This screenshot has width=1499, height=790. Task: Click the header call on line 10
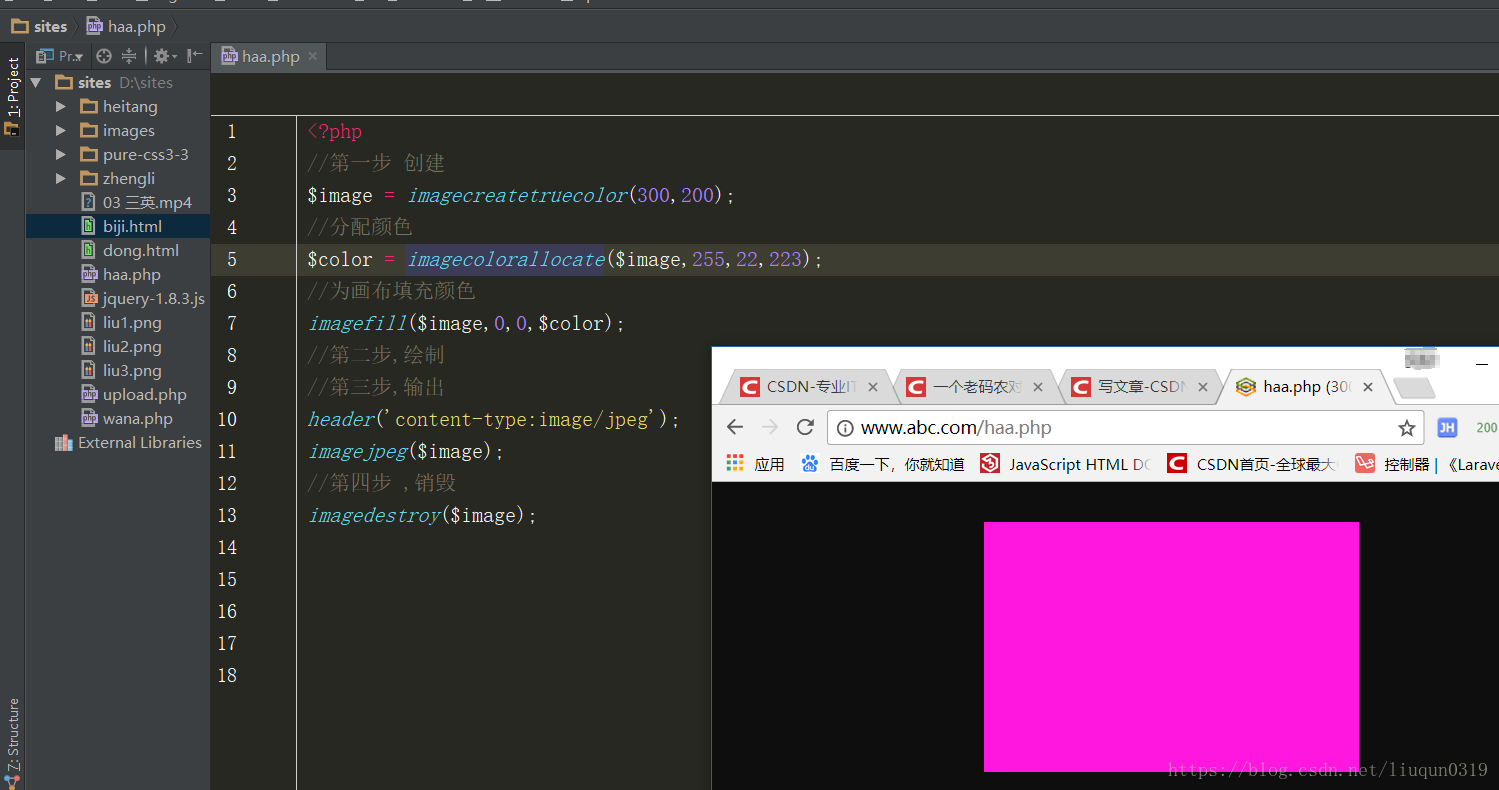coord(340,419)
